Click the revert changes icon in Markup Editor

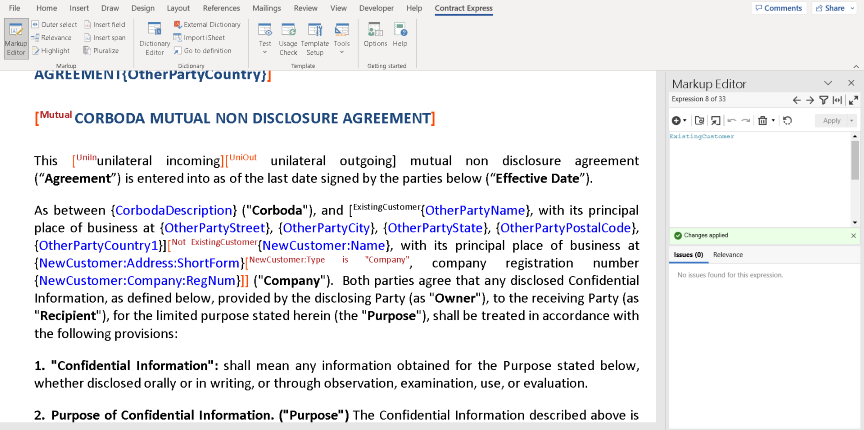pyautogui.click(x=788, y=121)
